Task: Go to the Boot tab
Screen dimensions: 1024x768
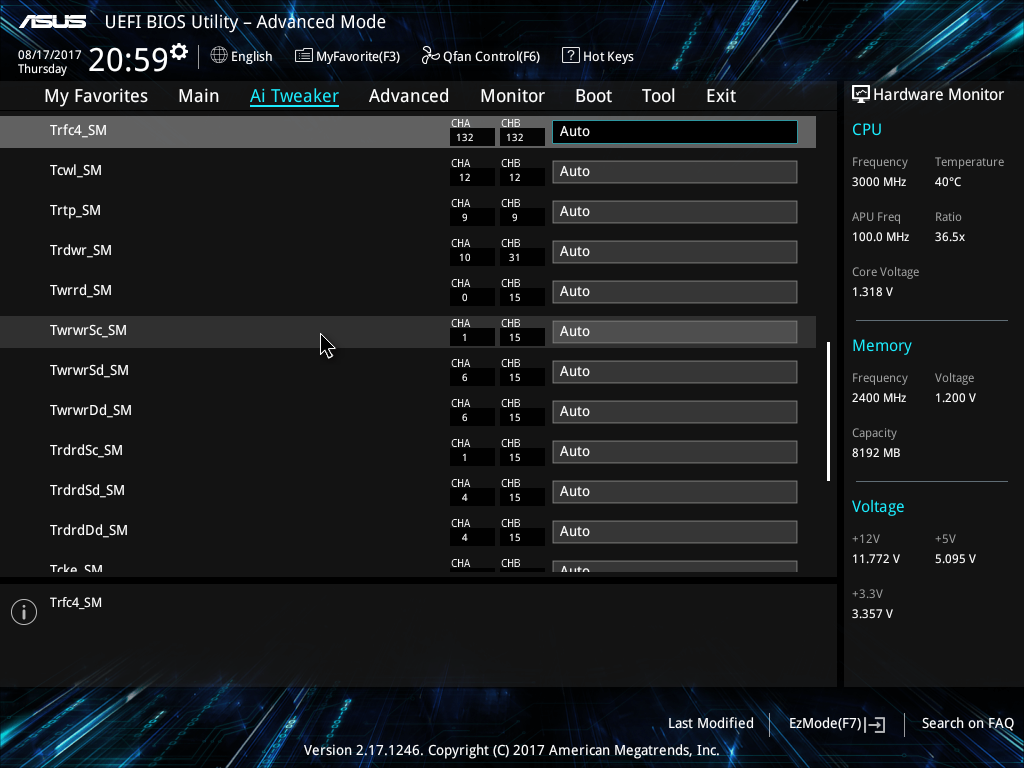Action: 593,96
